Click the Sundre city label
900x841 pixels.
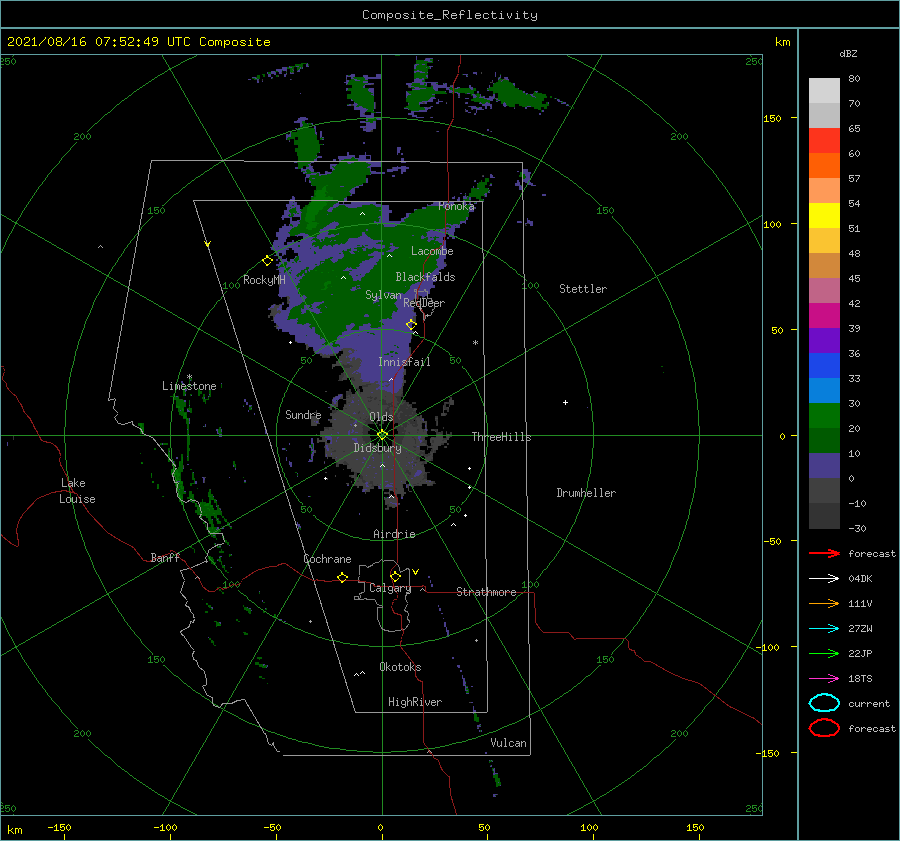(303, 414)
